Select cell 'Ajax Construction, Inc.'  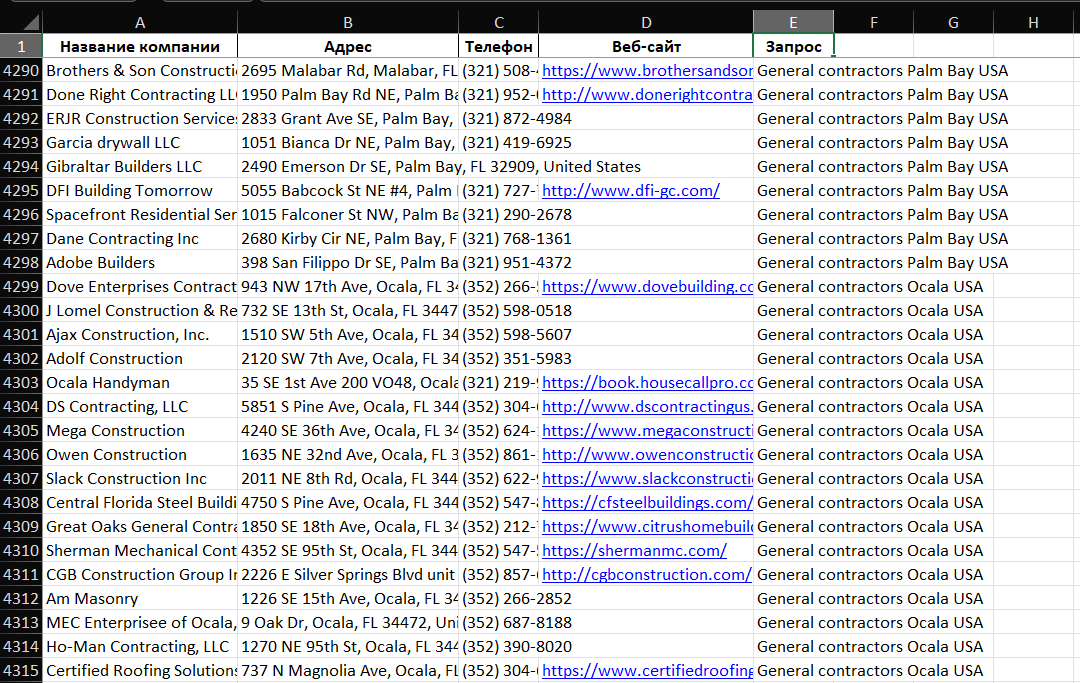[x=140, y=335]
